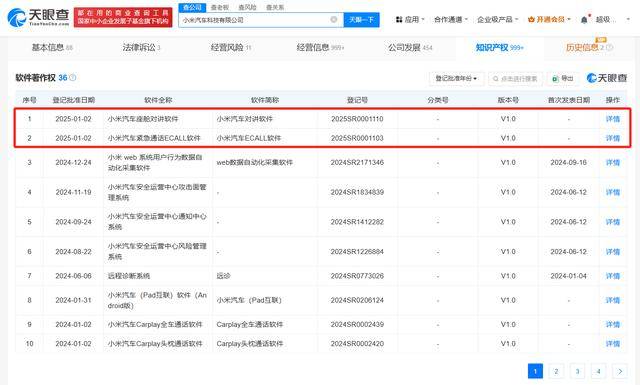Go to page 4 of results
Image resolution: width=640 pixels, height=385 pixels.
coord(598,371)
